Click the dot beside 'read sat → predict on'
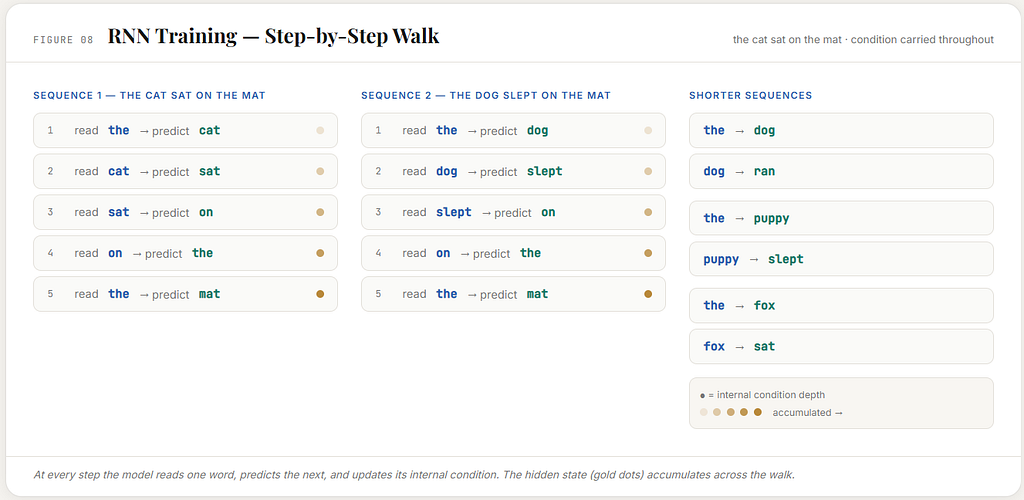 coord(320,212)
